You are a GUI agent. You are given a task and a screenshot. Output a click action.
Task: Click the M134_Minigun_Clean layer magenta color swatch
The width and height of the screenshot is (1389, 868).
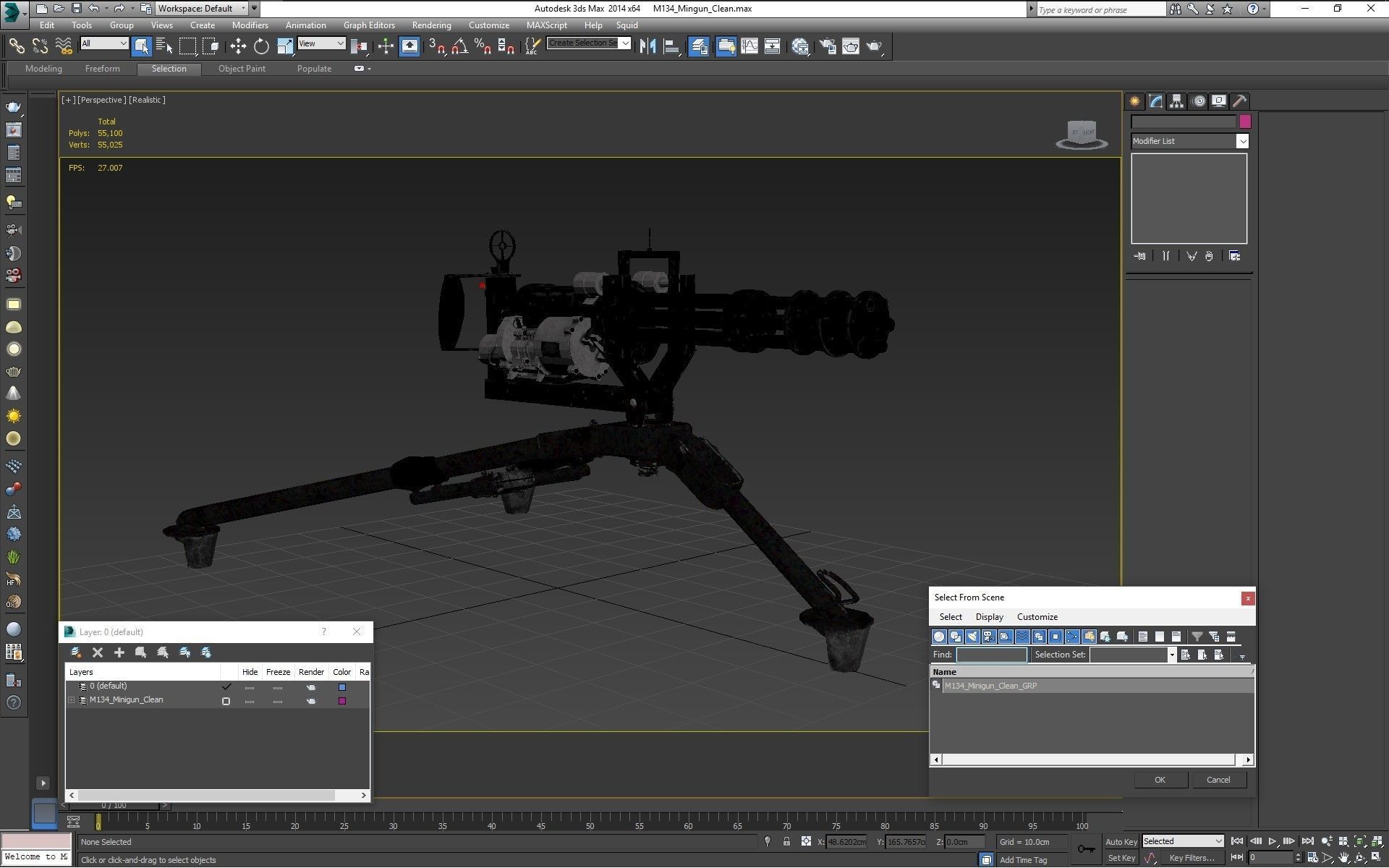pyautogui.click(x=342, y=701)
